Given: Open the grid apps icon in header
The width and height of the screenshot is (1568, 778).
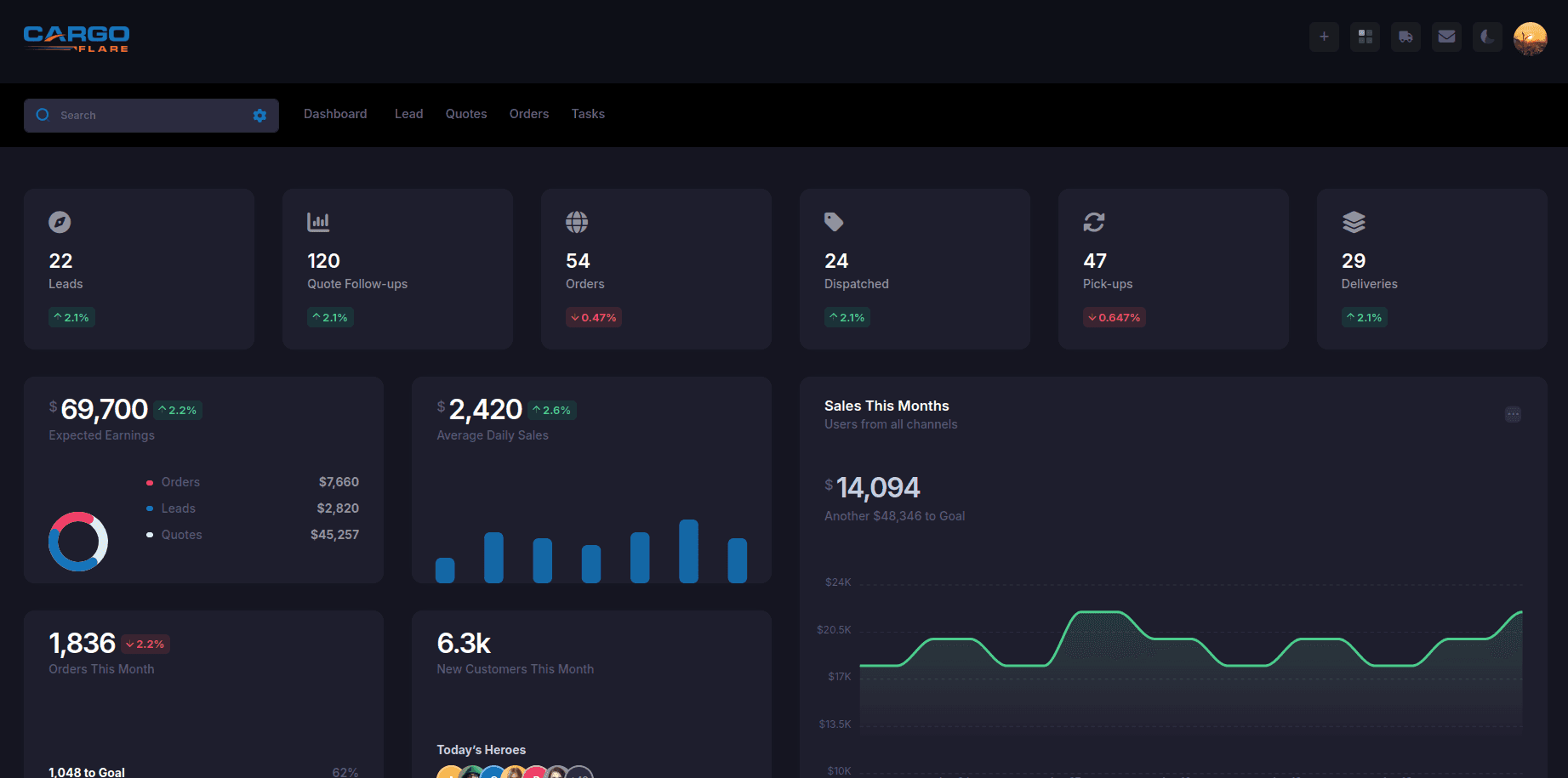Looking at the screenshot, I should click(1365, 37).
